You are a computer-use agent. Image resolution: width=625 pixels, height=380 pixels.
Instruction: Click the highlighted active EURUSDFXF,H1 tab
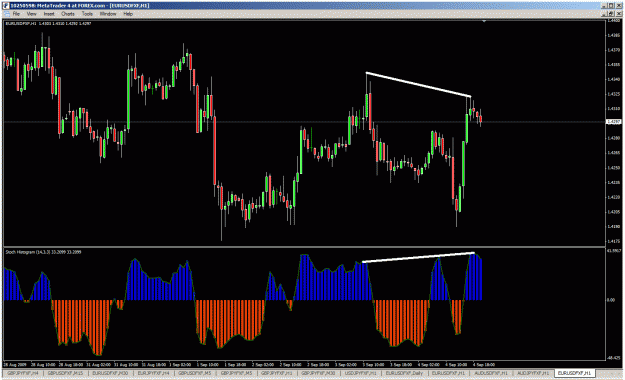pos(575,373)
